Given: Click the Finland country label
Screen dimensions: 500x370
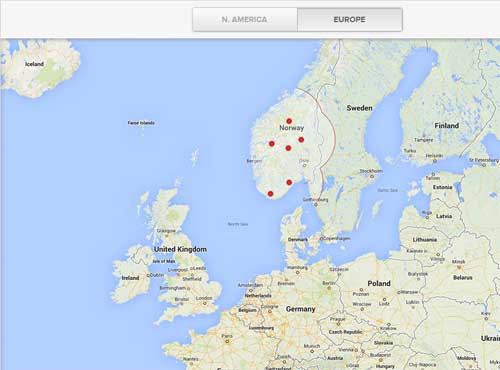Looking at the screenshot, I should (447, 126).
